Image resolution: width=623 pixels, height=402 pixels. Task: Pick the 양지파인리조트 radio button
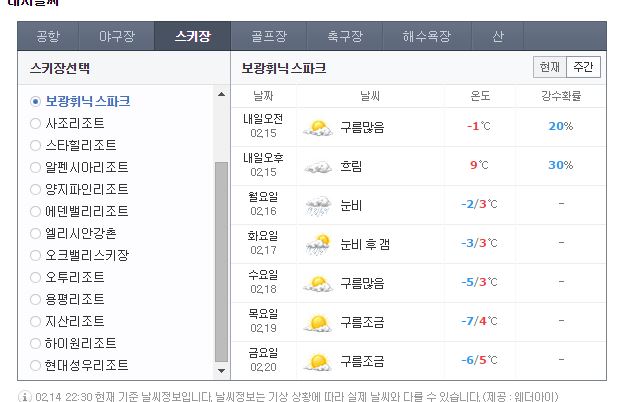tap(35, 189)
